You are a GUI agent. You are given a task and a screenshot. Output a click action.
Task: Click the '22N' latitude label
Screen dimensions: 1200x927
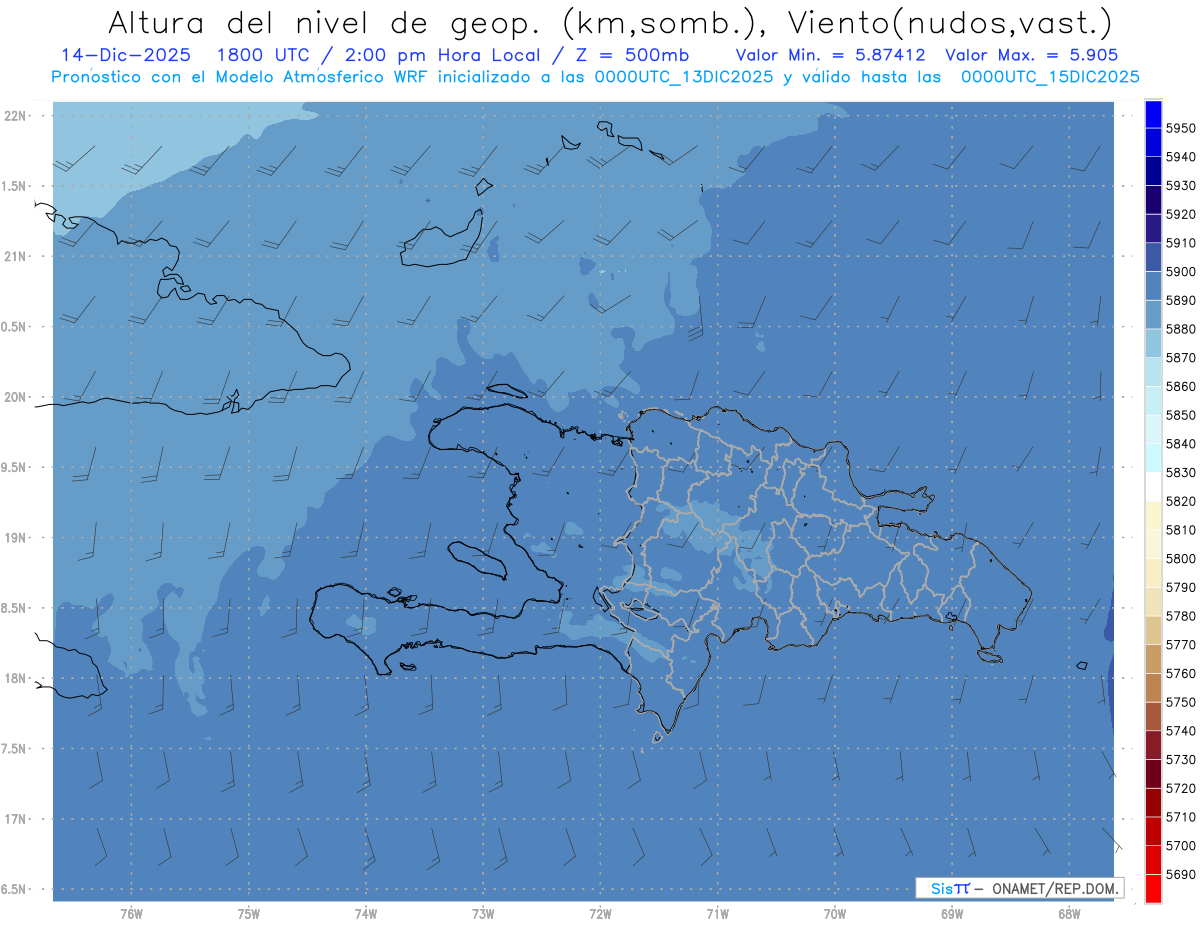point(16,116)
